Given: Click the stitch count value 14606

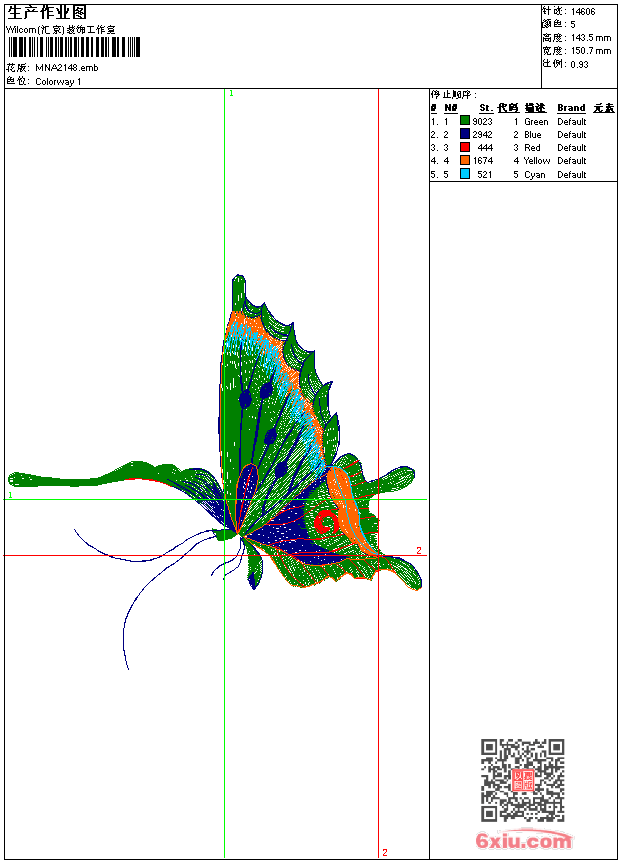Looking at the screenshot, I should pos(583,11).
